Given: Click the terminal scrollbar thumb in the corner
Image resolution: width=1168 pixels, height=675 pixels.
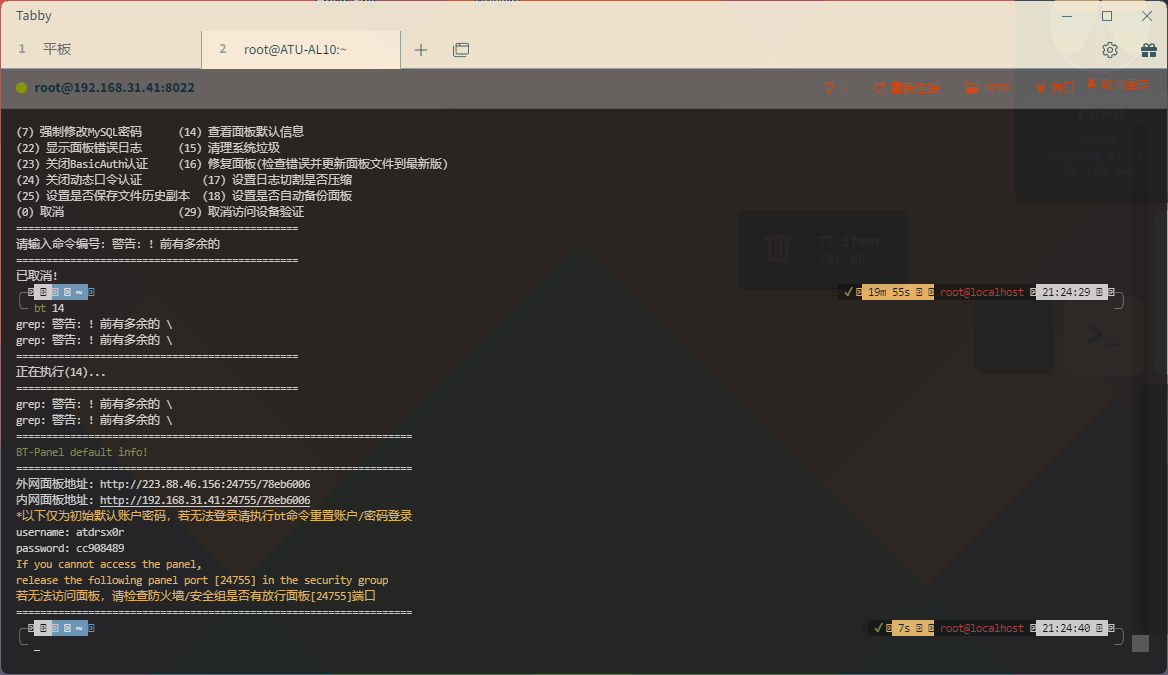Looking at the screenshot, I should 1140,643.
